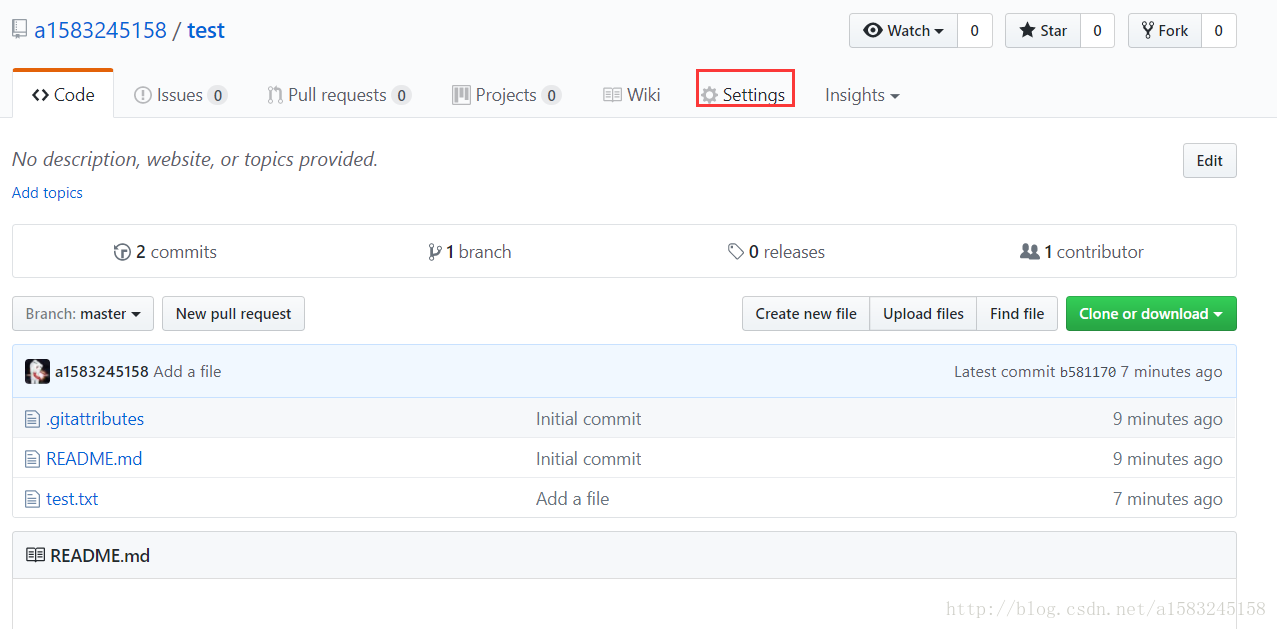The image size is (1277, 629).
Task: Click the '7 minutes ago' timestamp for test.txt
Action: pyautogui.click(x=1168, y=499)
